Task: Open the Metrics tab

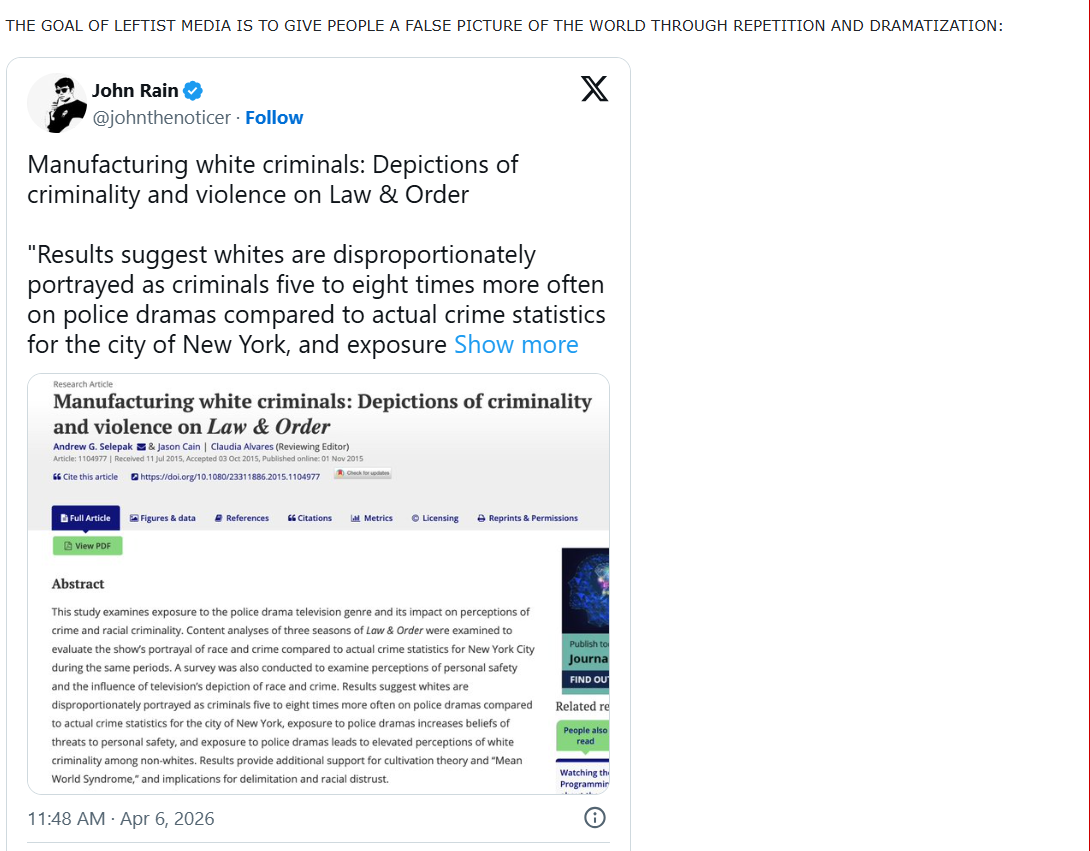Action: 372,518
